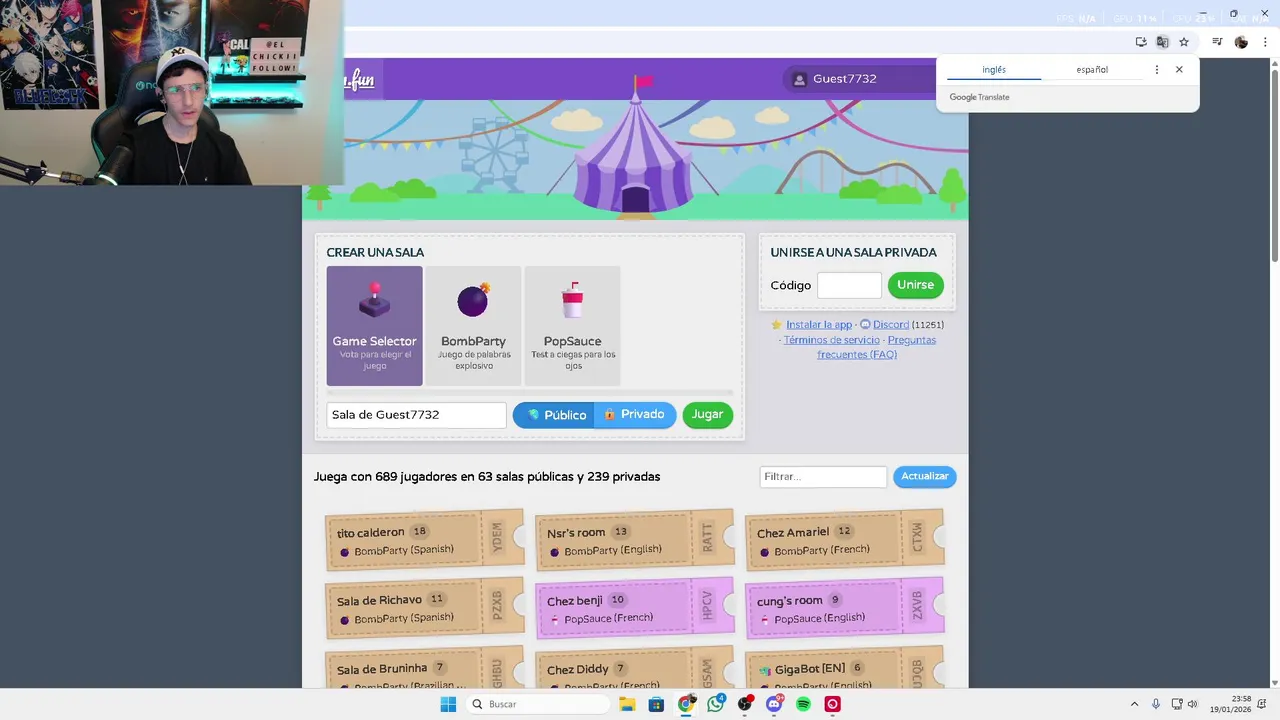Join the GigaBot [EN] room ticket
The height and width of the screenshot is (720, 1280).
point(845,668)
